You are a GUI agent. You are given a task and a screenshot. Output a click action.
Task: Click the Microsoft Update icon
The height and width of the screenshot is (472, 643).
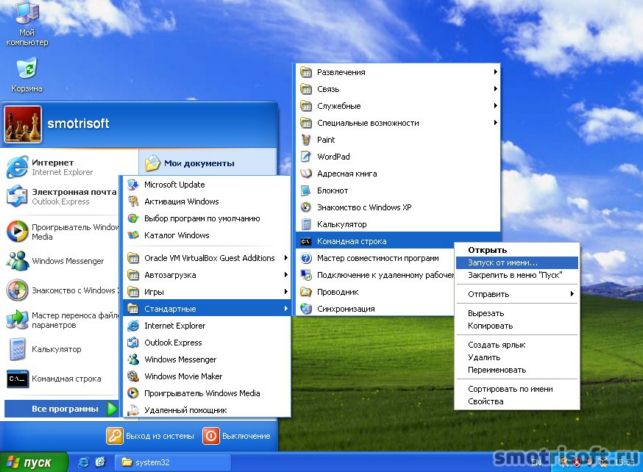click(133, 185)
